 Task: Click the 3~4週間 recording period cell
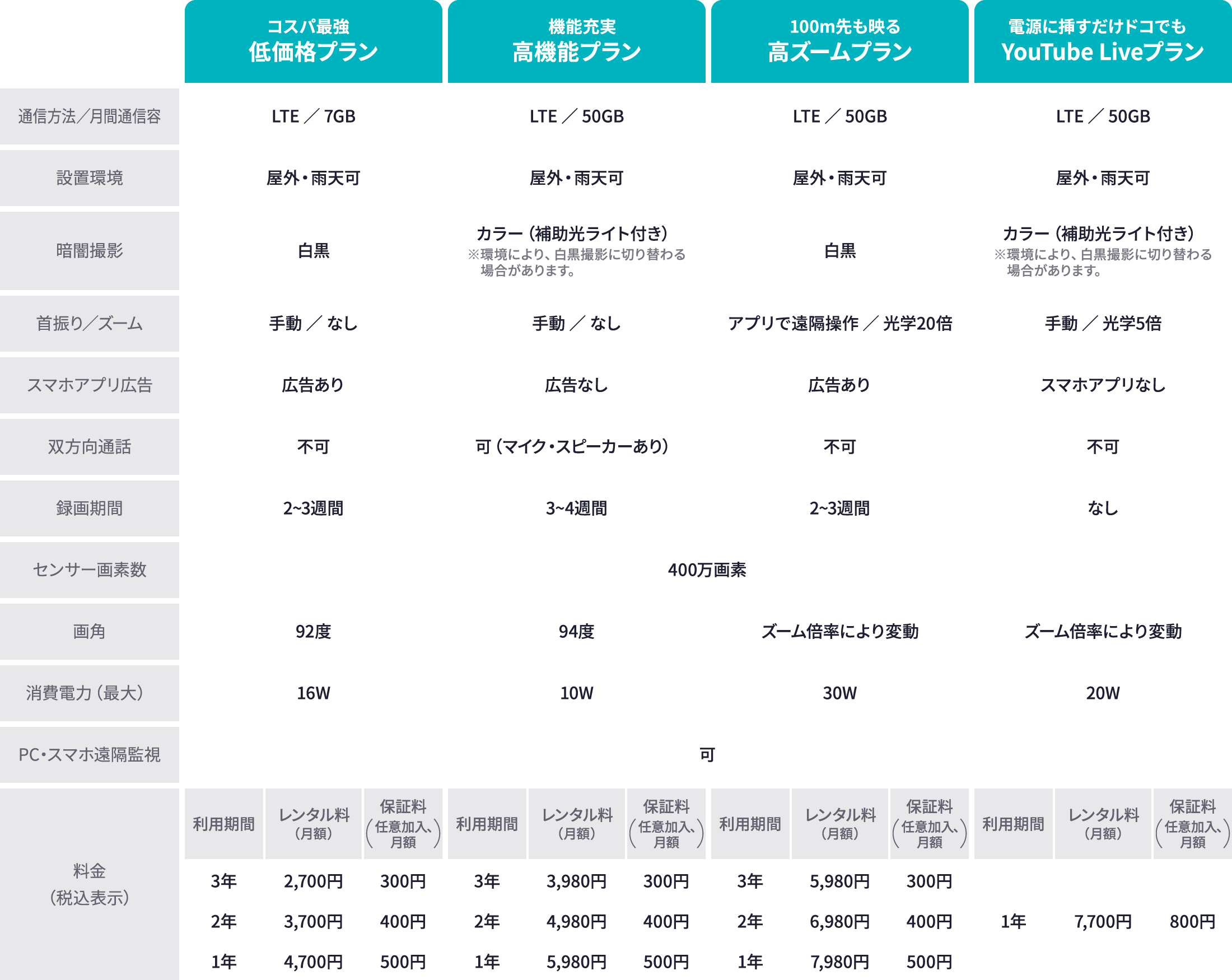point(576,508)
